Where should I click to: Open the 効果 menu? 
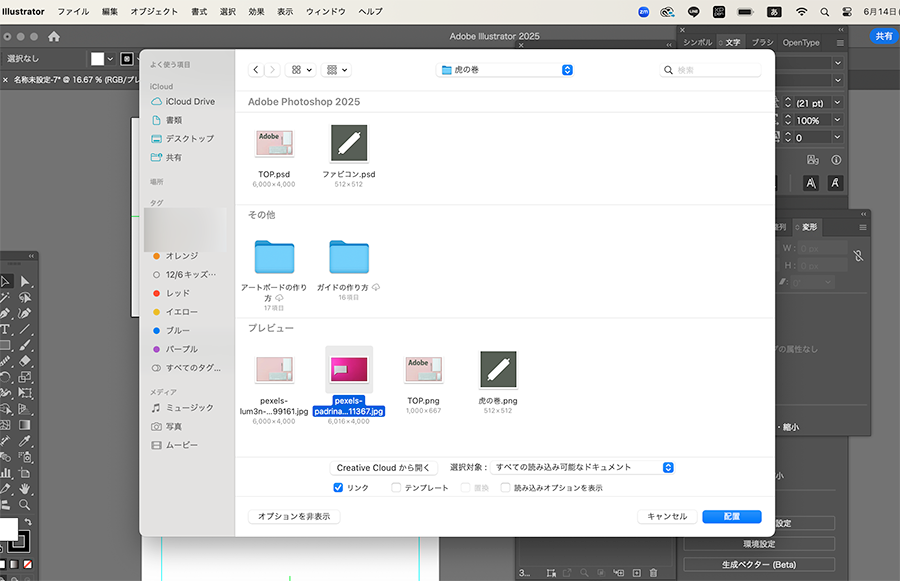[256, 11]
